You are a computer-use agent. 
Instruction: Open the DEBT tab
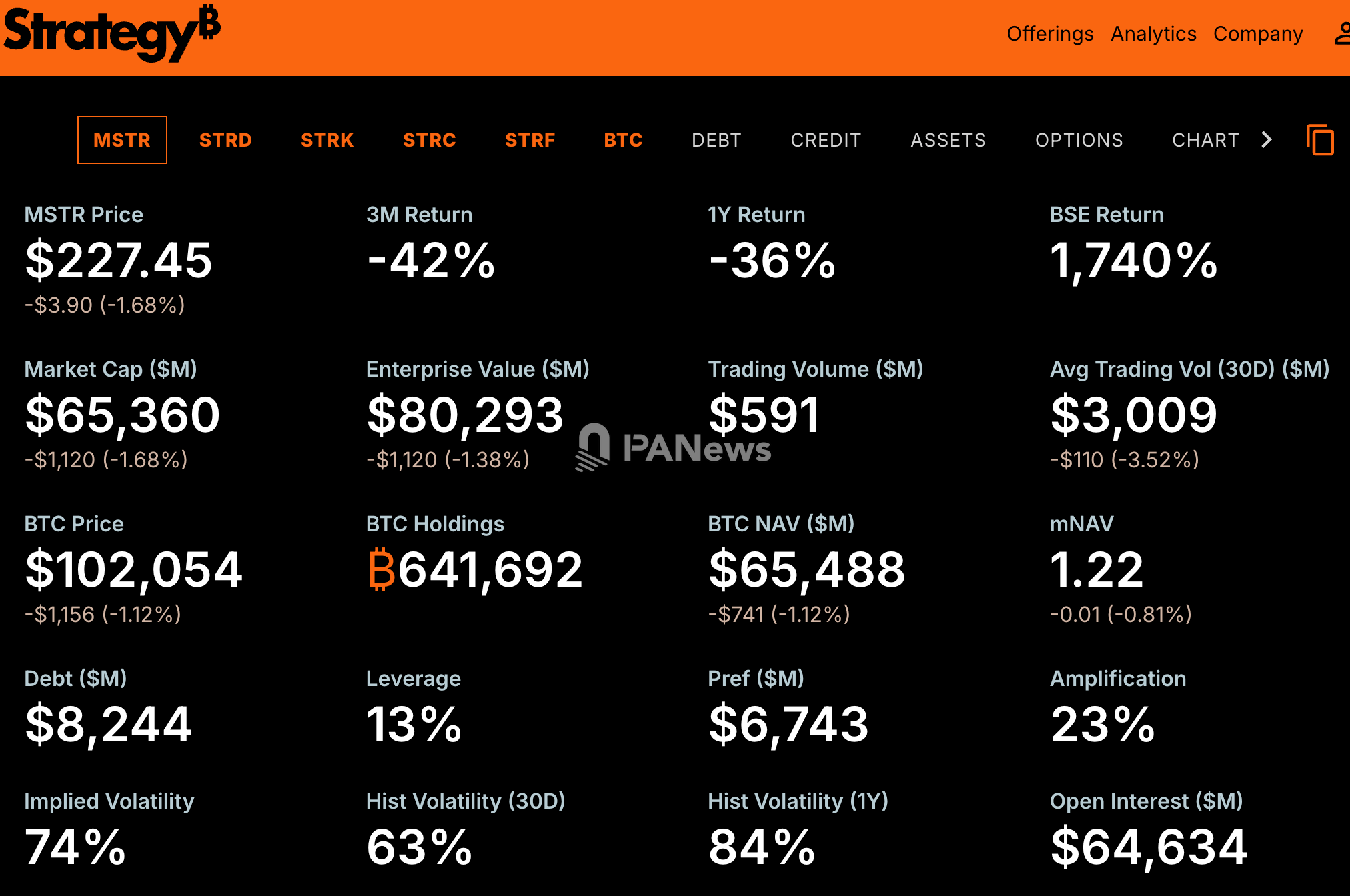tap(716, 140)
